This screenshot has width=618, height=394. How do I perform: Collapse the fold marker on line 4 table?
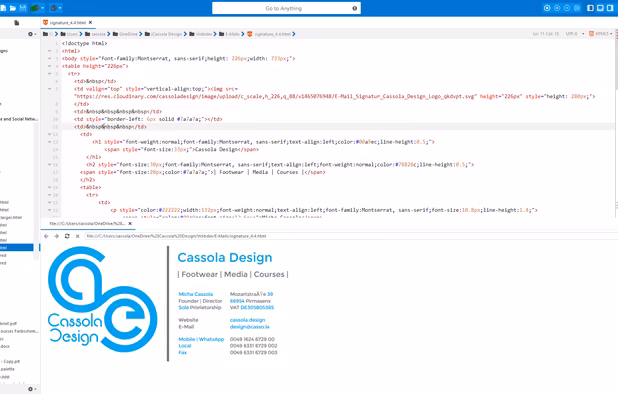click(x=50, y=66)
